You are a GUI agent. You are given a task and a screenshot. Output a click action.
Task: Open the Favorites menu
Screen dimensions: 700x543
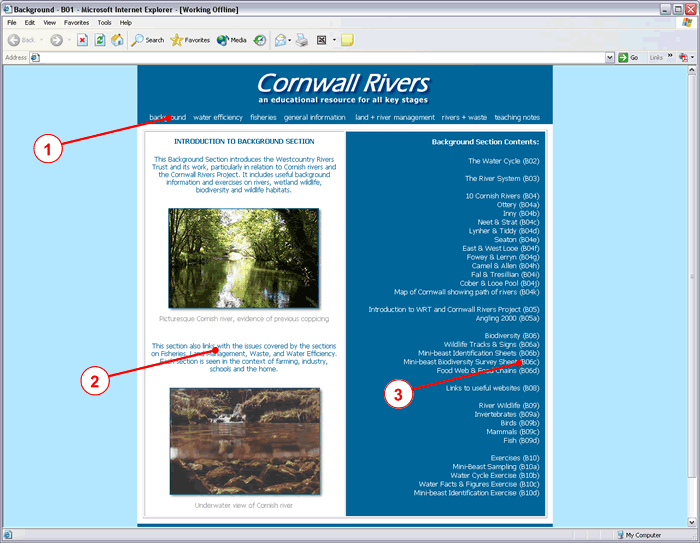click(x=76, y=22)
